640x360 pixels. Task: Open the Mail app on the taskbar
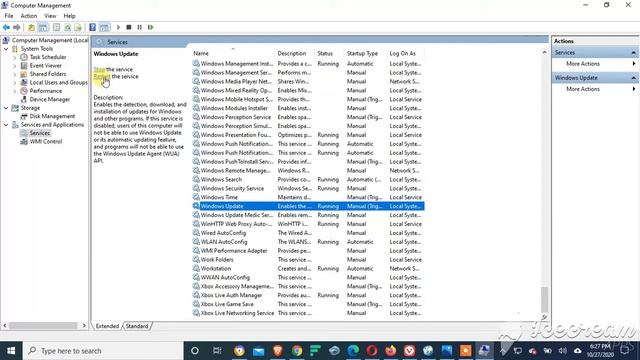258,351
